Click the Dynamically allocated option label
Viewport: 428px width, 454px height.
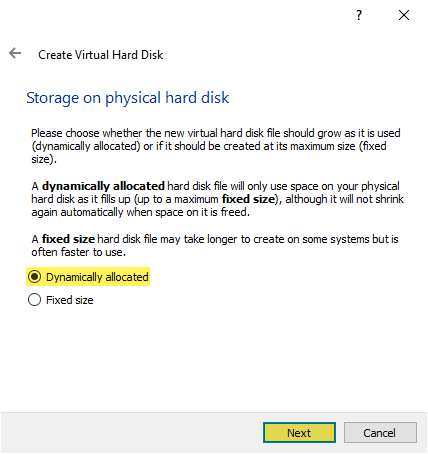97,277
